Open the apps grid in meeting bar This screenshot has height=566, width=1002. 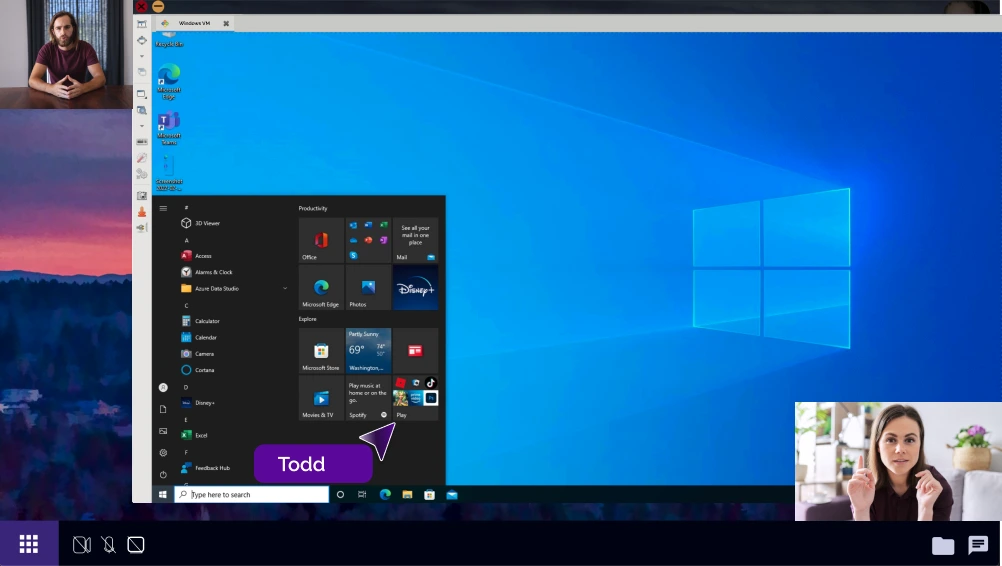pyautogui.click(x=29, y=544)
